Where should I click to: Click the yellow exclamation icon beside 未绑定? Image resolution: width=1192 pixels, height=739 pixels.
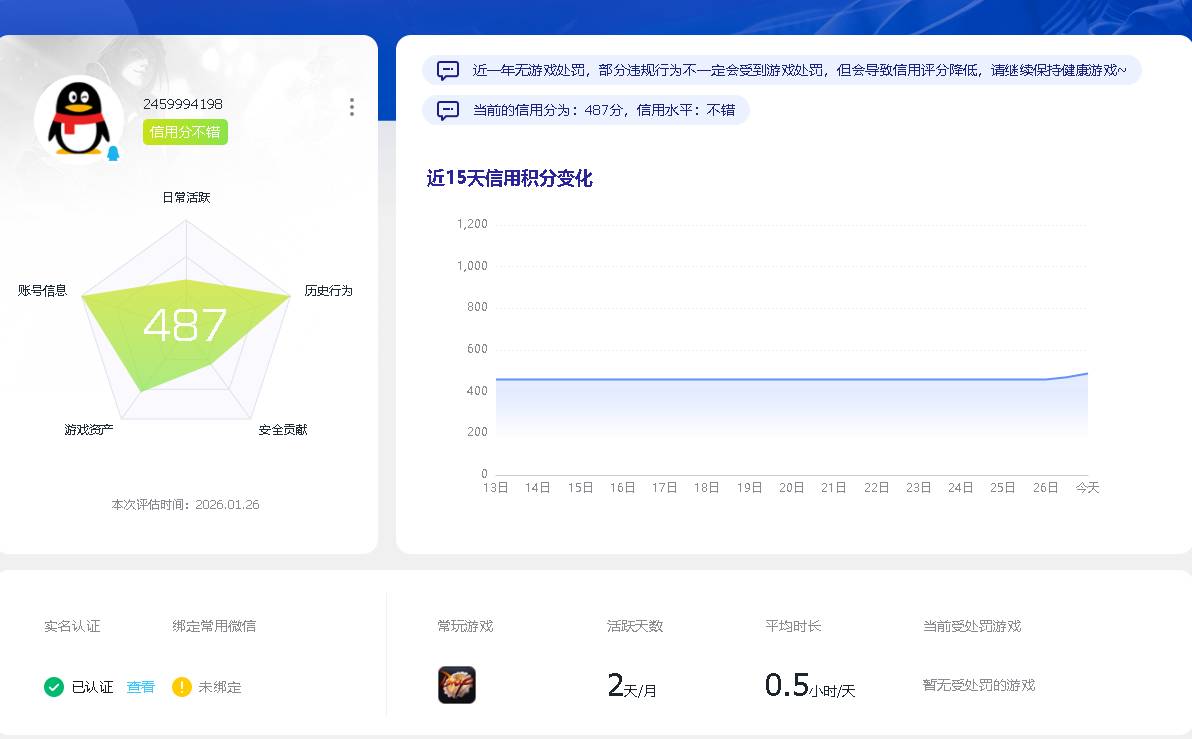(181, 687)
